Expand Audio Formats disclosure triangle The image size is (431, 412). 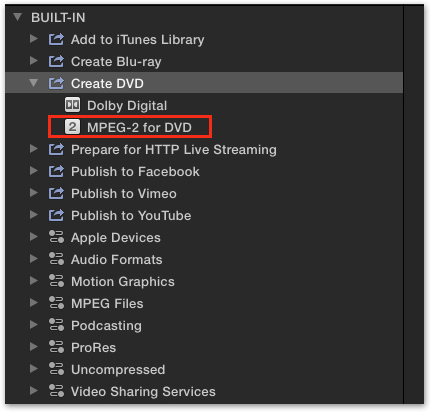pyautogui.click(x=34, y=259)
